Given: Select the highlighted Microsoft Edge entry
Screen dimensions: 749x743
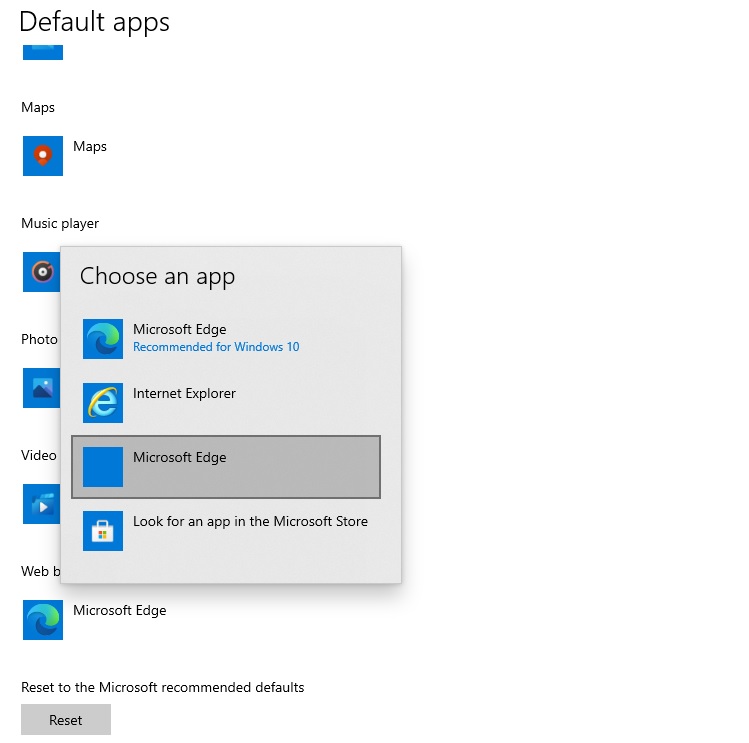Looking at the screenshot, I should (x=226, y=467).
